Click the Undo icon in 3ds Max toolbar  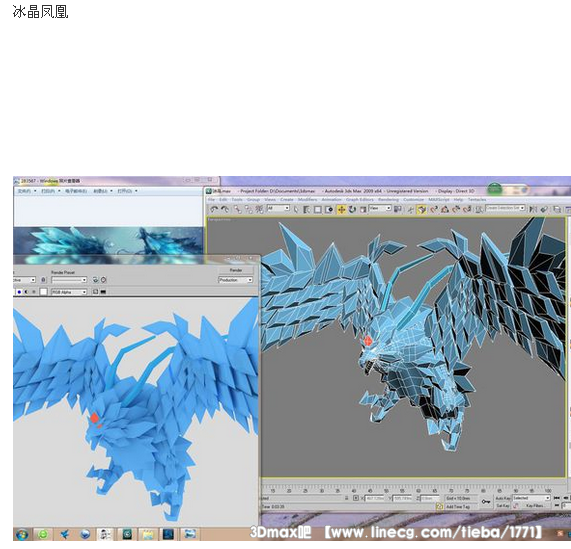[214, 209]
